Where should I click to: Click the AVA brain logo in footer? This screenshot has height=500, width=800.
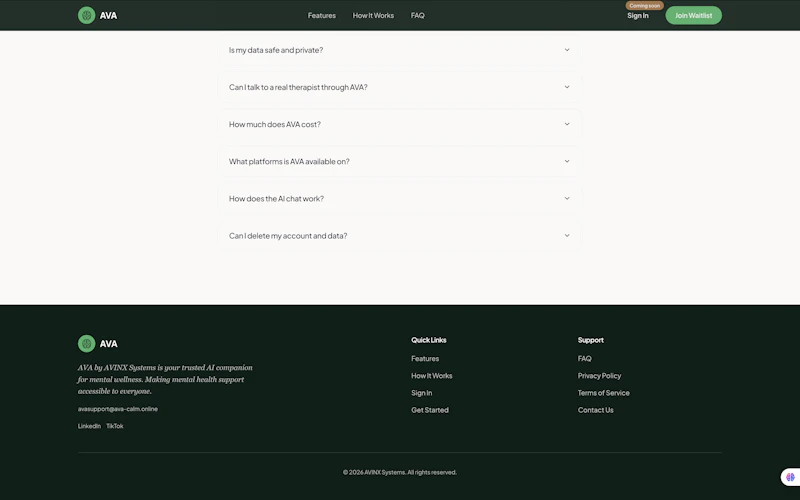click(86, 343)
